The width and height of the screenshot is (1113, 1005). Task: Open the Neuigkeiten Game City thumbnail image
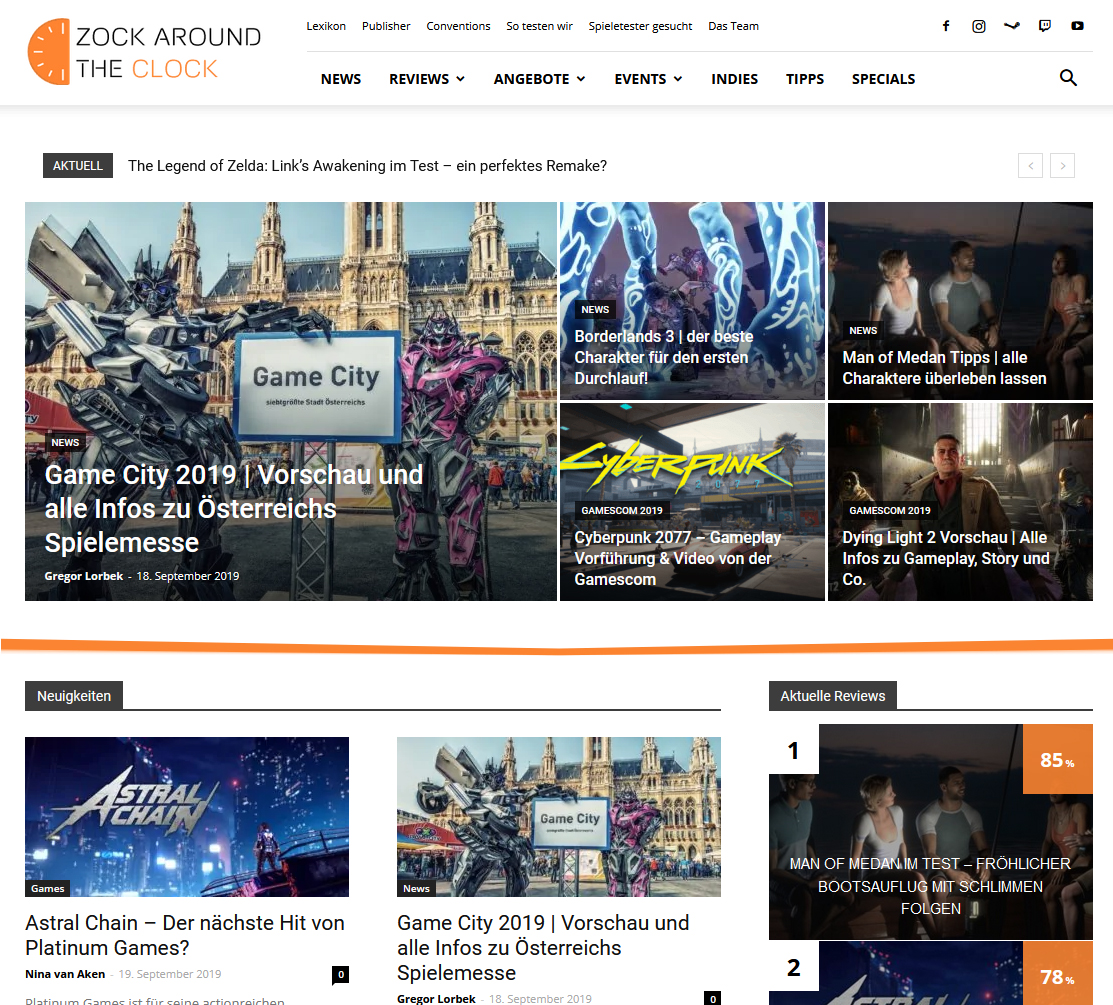559,816
